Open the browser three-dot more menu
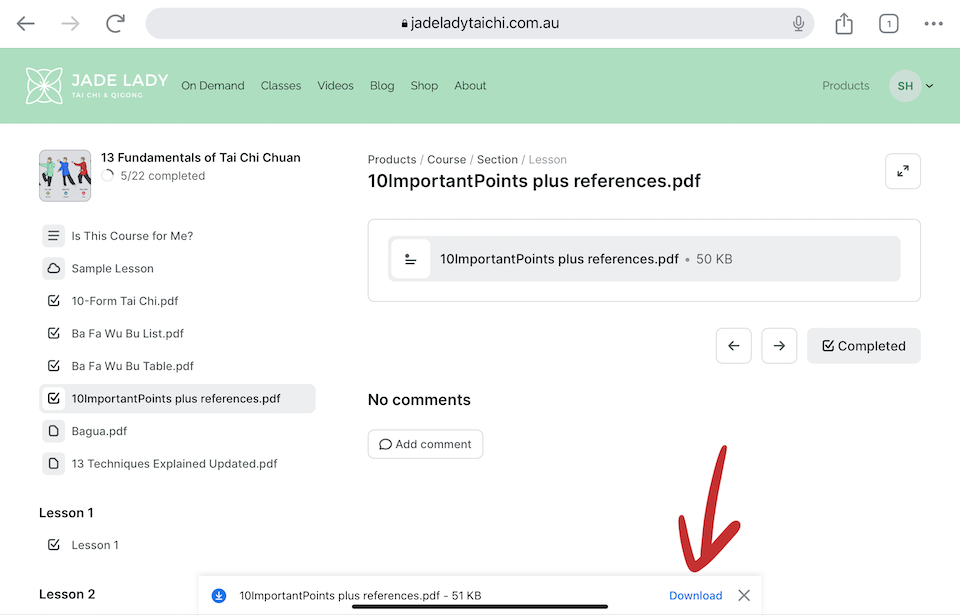Image resolution: width=960 pixels, height=615 pixels. point(933,23)
